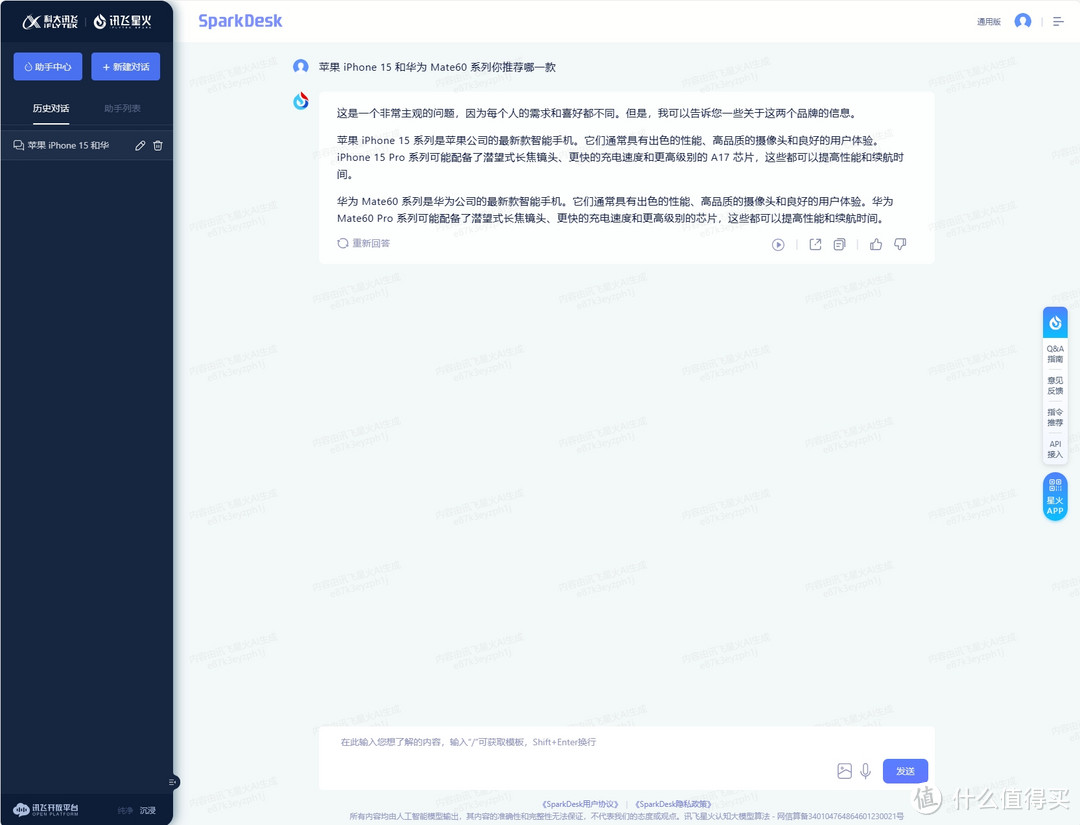Open the 星火 APP QR code button
Viewport: 1080px width, 825px height.
click(1055, 497)
